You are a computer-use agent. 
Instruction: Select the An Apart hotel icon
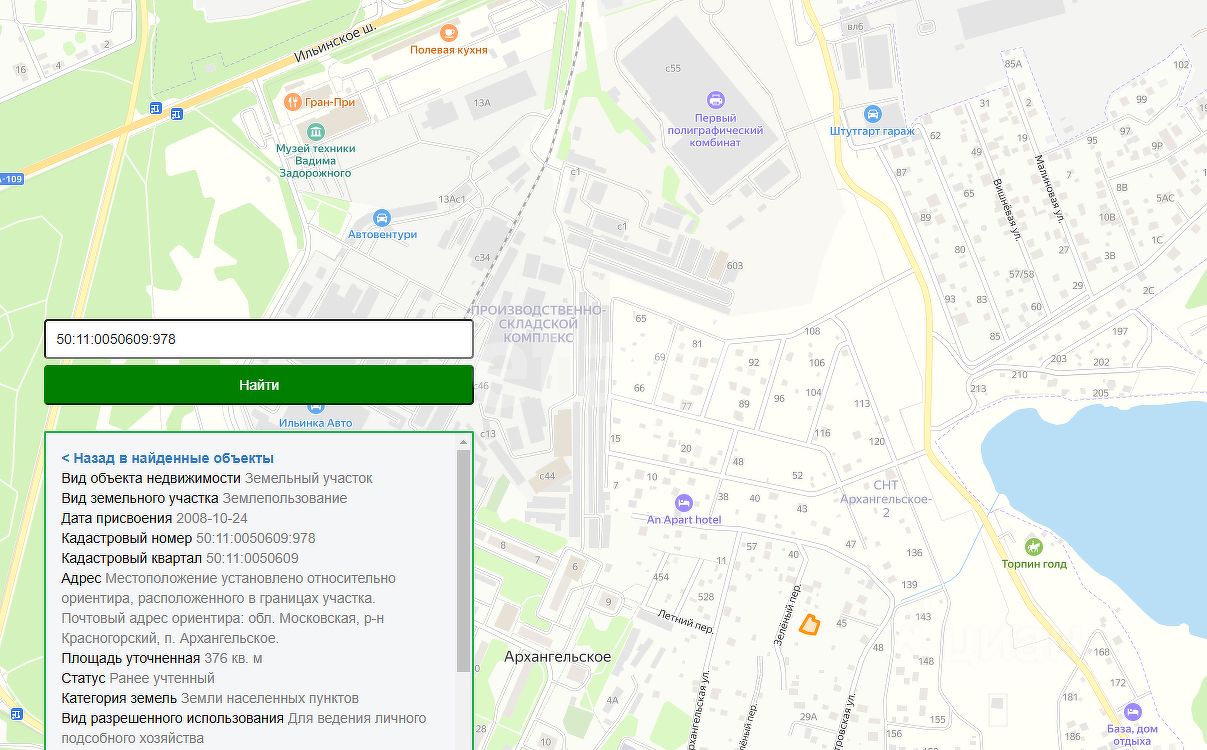[x=683, y=503]
